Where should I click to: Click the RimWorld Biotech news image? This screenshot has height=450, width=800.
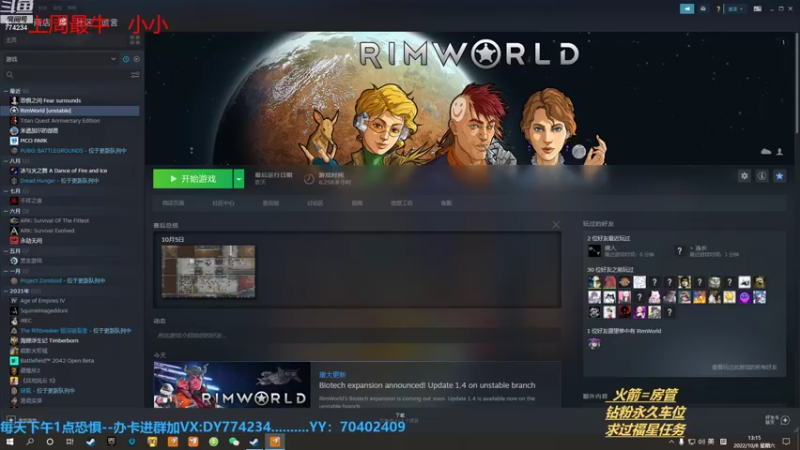click(x=232, y=385)
